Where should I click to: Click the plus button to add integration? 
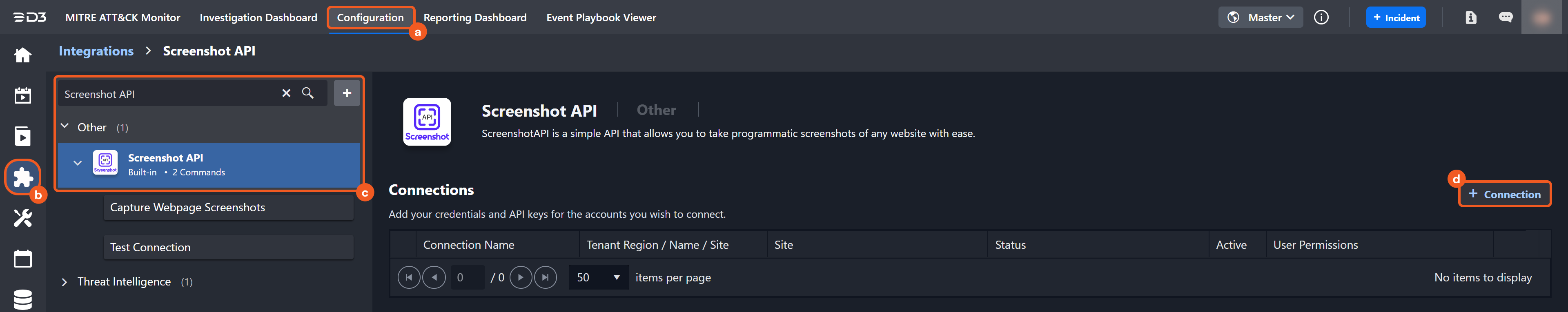click(x=347, y=93)
